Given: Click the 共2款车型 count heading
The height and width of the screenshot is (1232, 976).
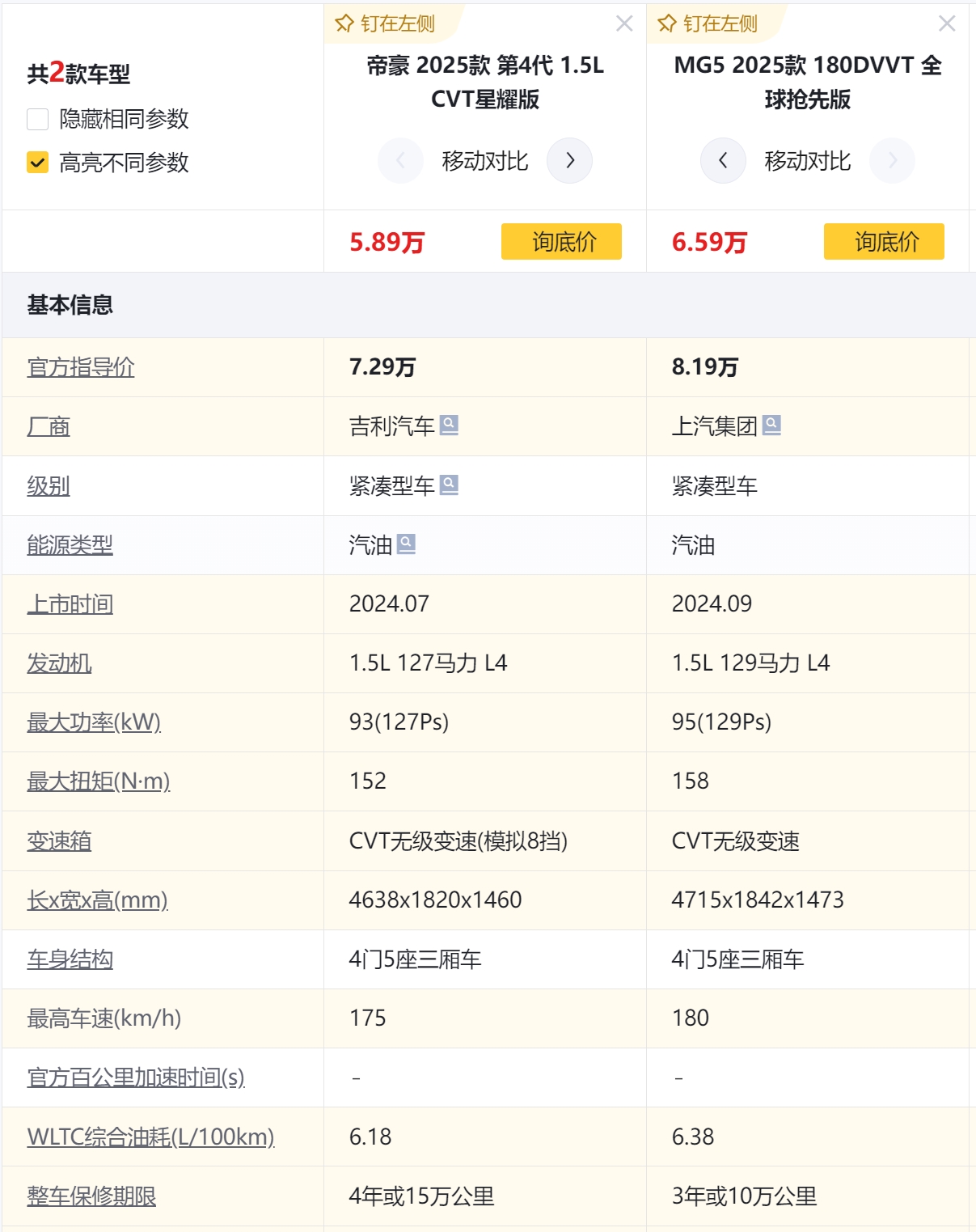Looking at the screenshot, I should [x=78, y=74].
